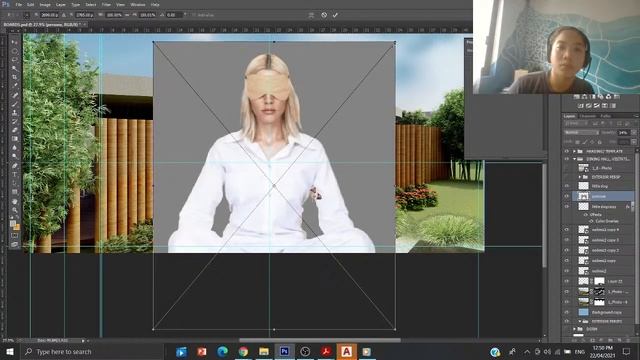Toggle visibility of HEADING TEMPLATE group
The height and width of the screenshot is (360, 640).
(x=567, y=151)
